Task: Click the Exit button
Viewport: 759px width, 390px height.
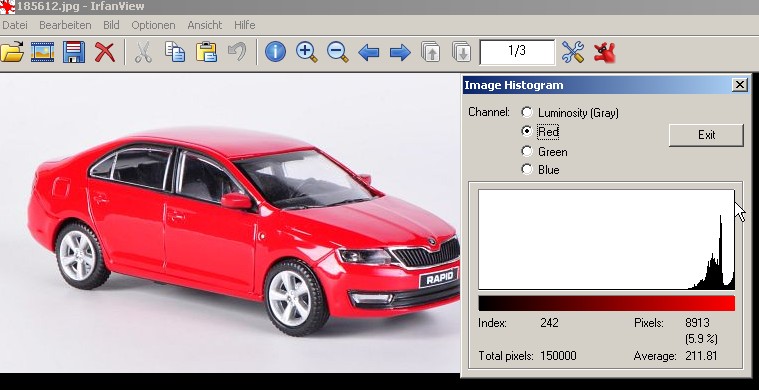Action: 706,135
